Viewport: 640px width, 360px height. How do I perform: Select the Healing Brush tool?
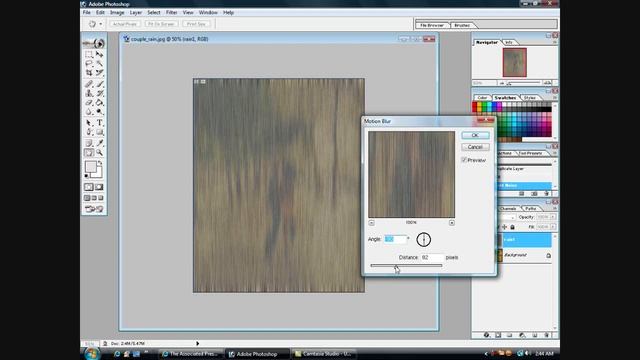point(89,84)
